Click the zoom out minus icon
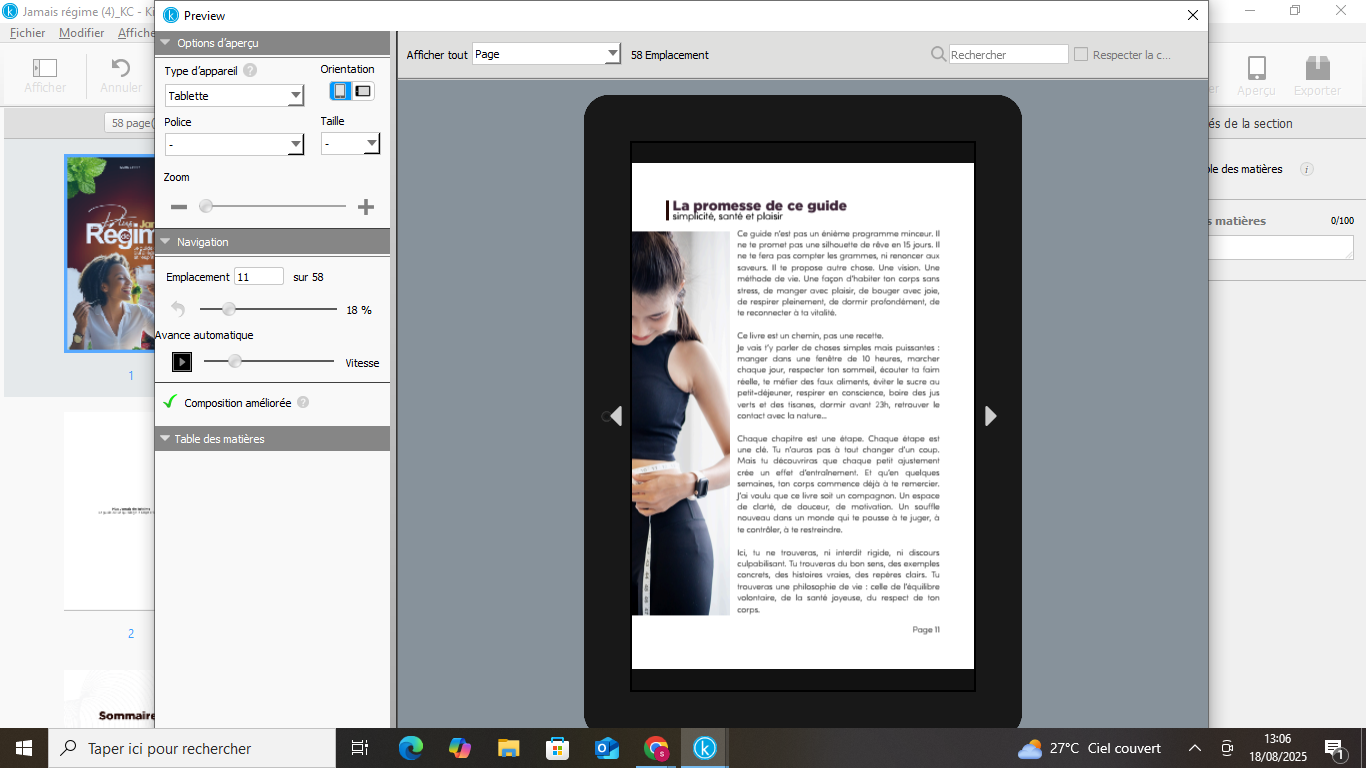The height and width of the screenshot is (768, 1366). coord(179,207)
